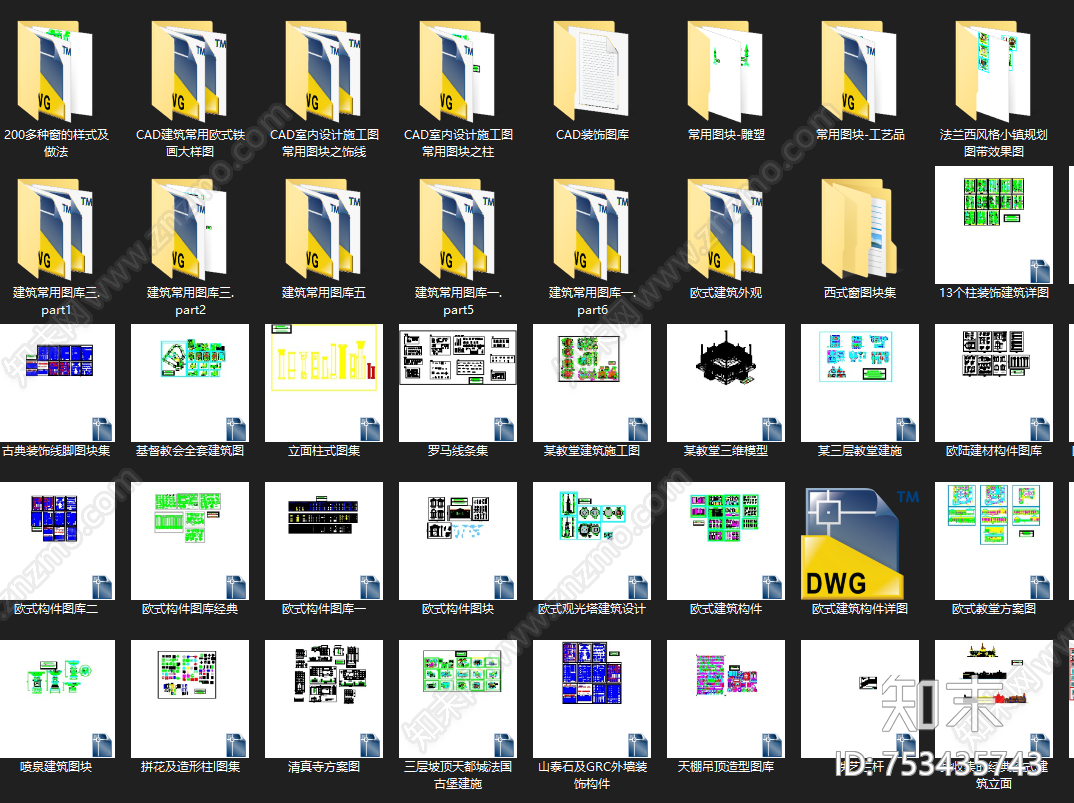
Task: Click the file name 欧式构件图库一
Action: point(324,608)
